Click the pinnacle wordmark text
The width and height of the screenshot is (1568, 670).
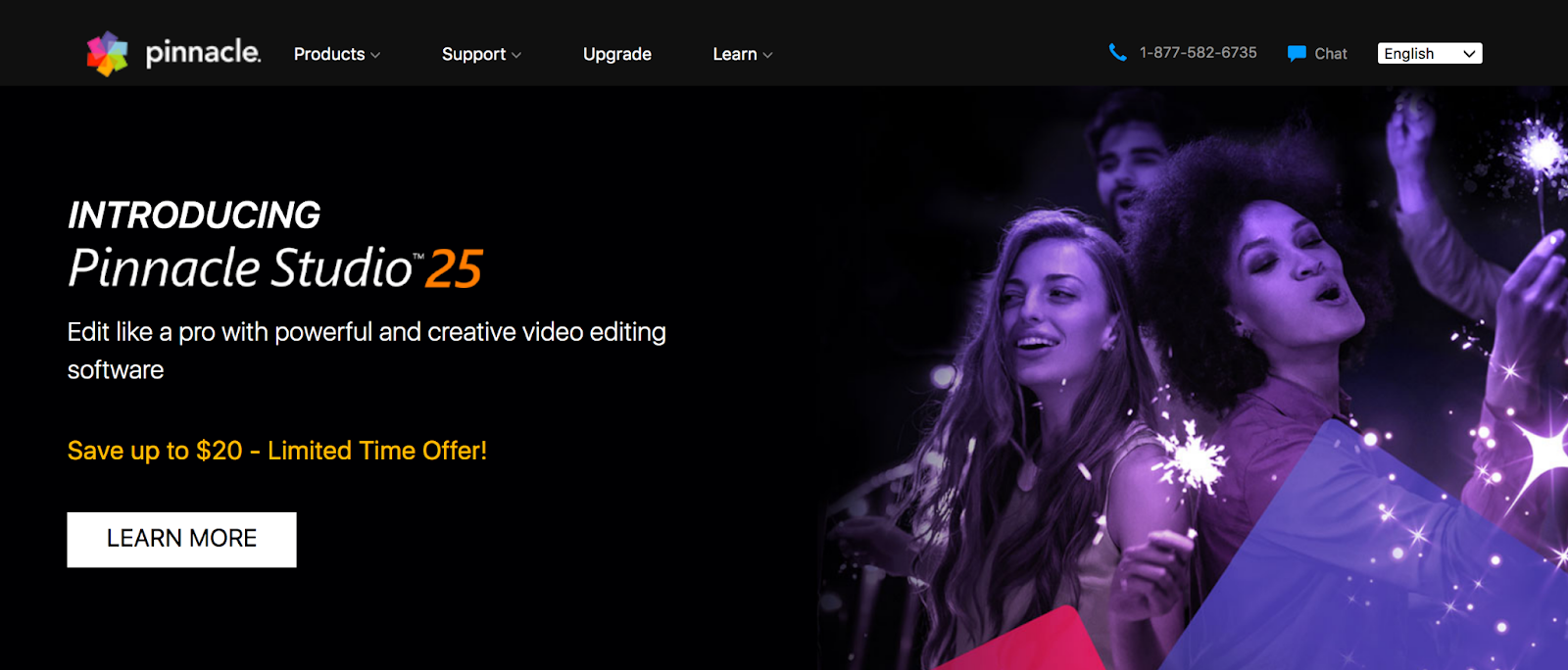[x=203, y=53]
